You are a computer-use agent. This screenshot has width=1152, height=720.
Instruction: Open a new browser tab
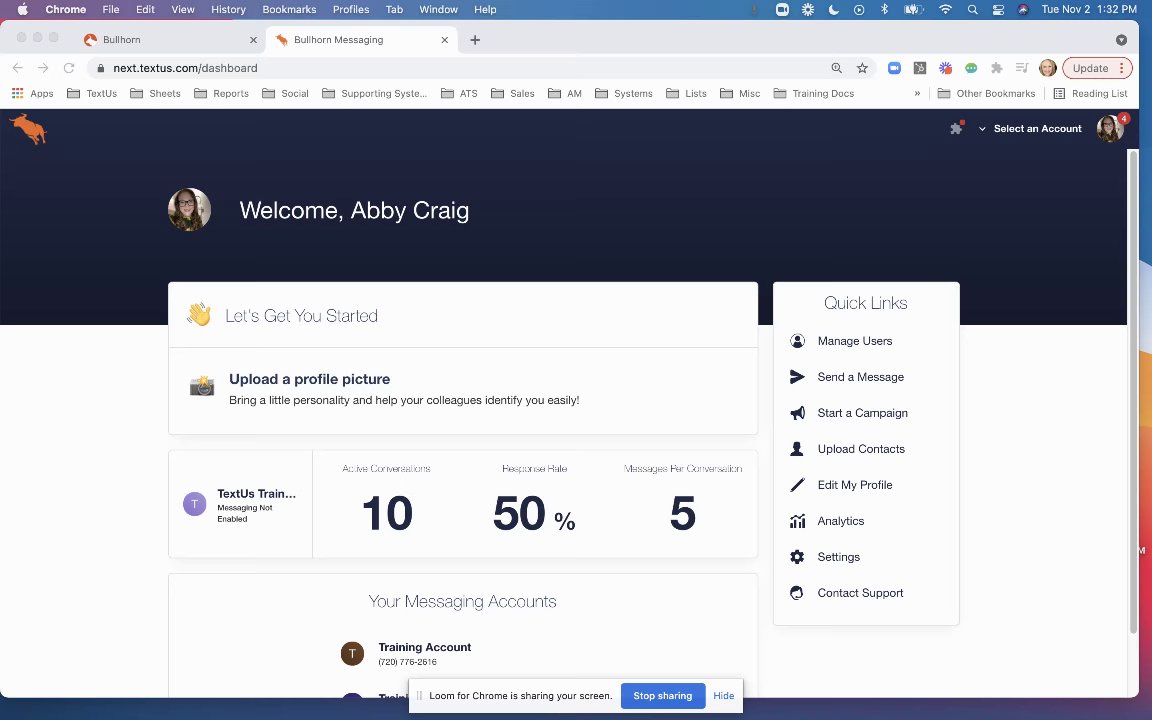(x=475, y=40)
